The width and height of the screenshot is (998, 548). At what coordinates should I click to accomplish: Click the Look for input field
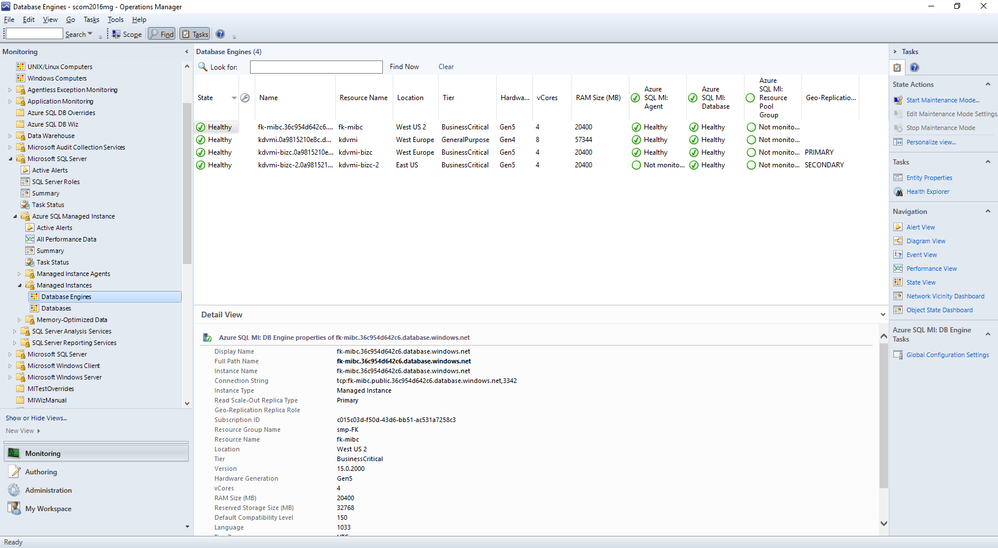click(316, 67)
